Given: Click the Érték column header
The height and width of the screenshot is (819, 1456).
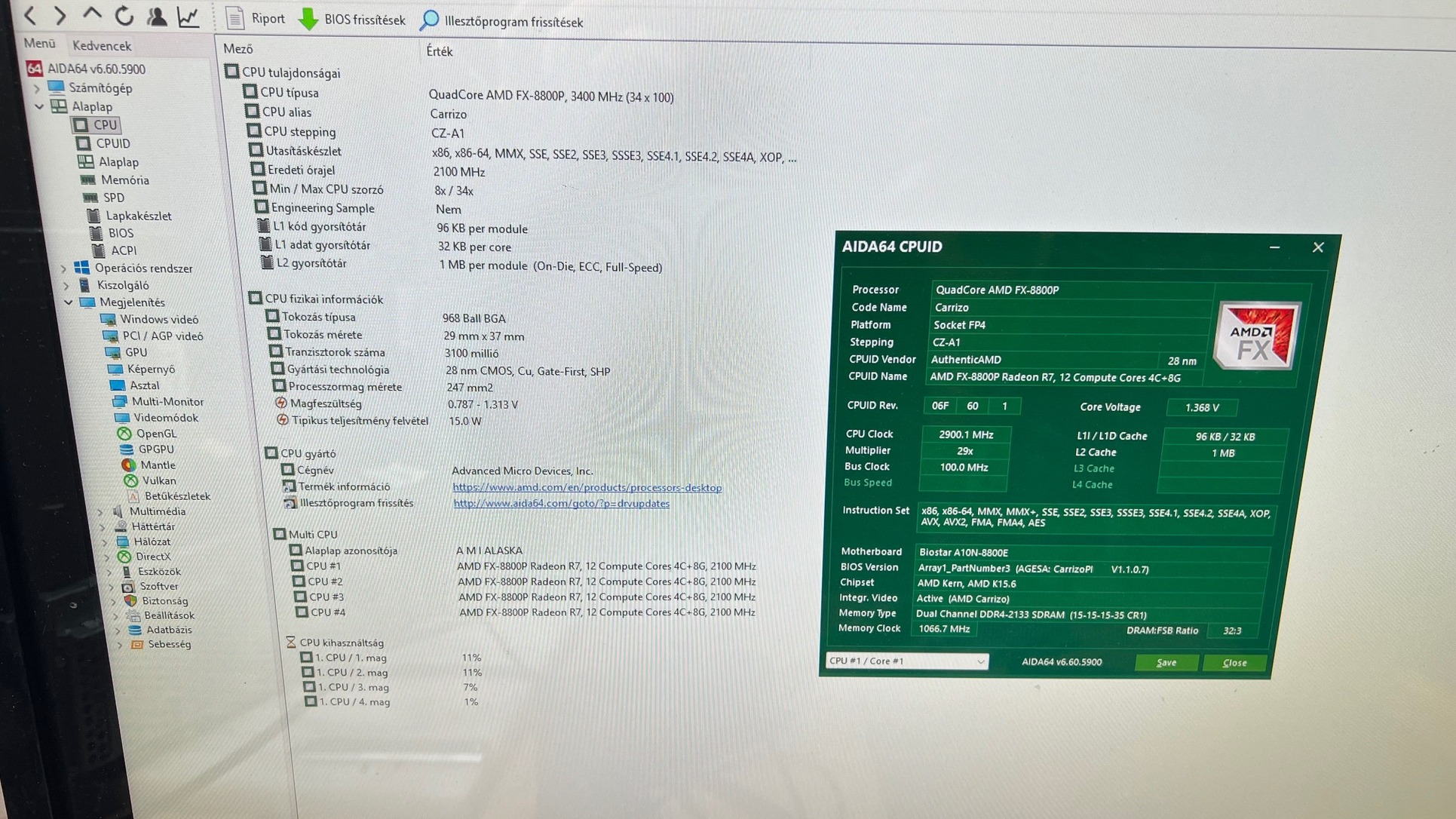Looking at the screenshot, I should point(440,51).
